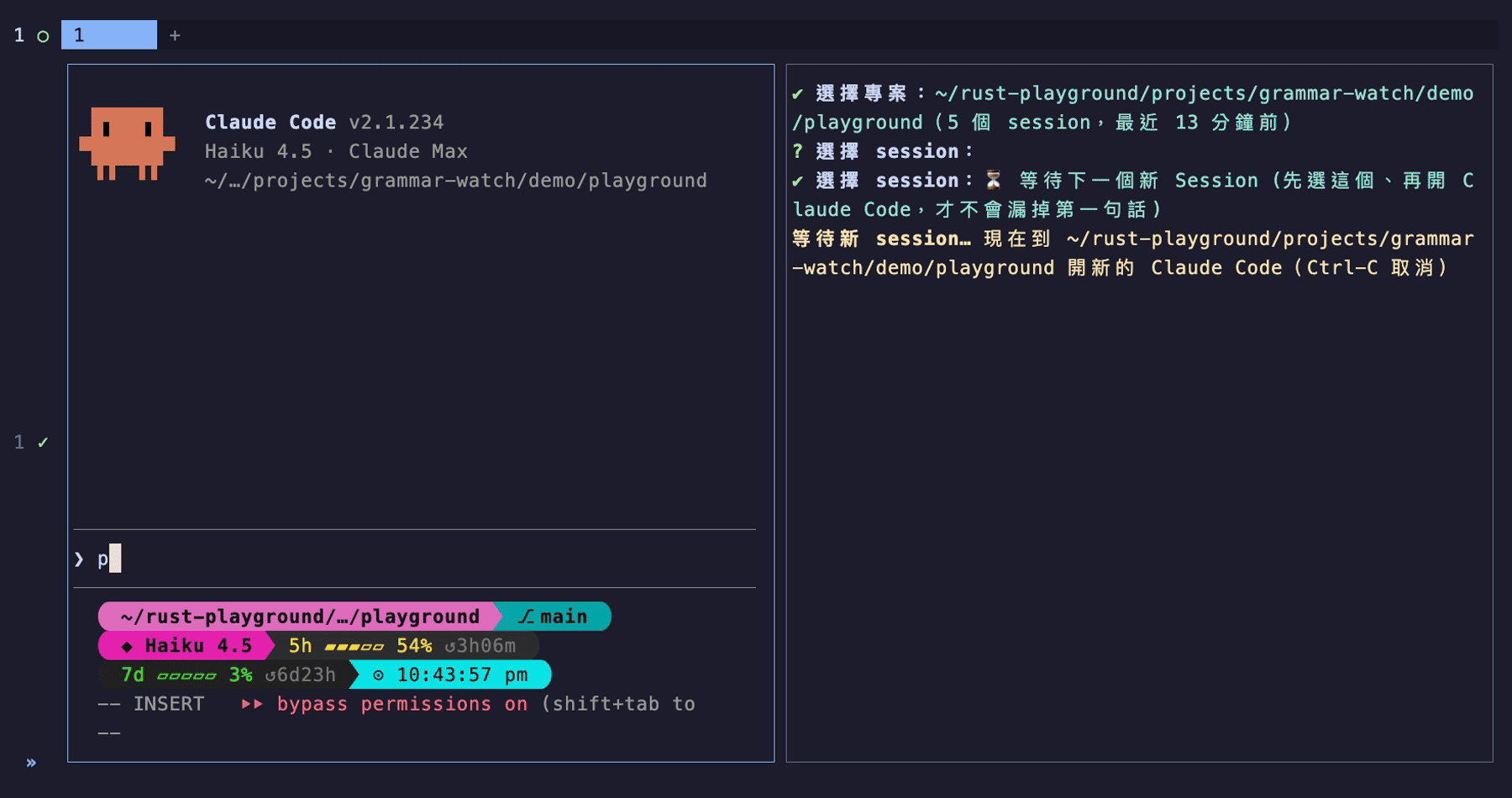Click the working directory path under header

tap(456, 181)
